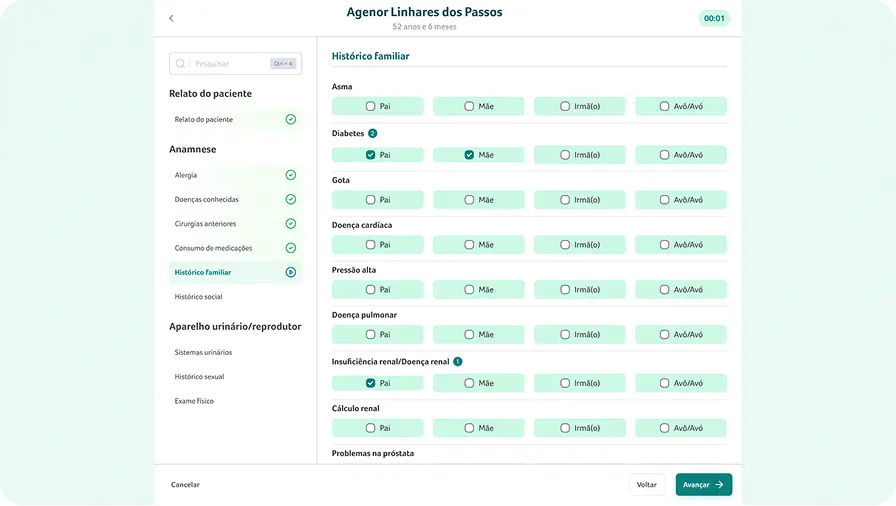
Task: Click the search magnifier icon
Action: [x=181, y=64]
